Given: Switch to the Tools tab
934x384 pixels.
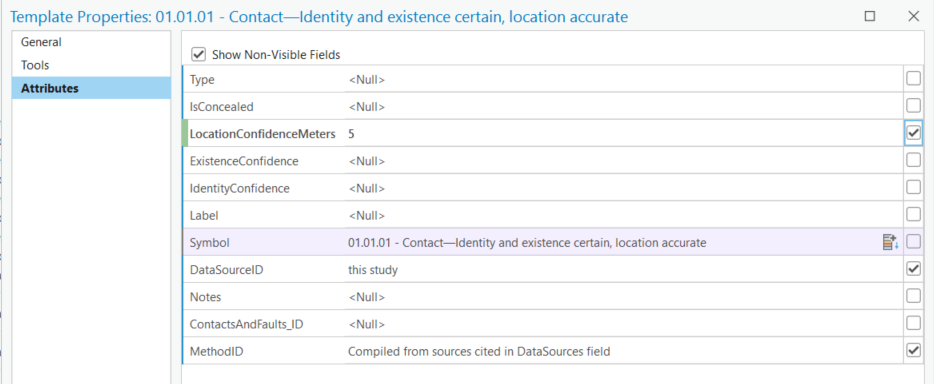Looking at the screenshot, I should tap(91, 65).
